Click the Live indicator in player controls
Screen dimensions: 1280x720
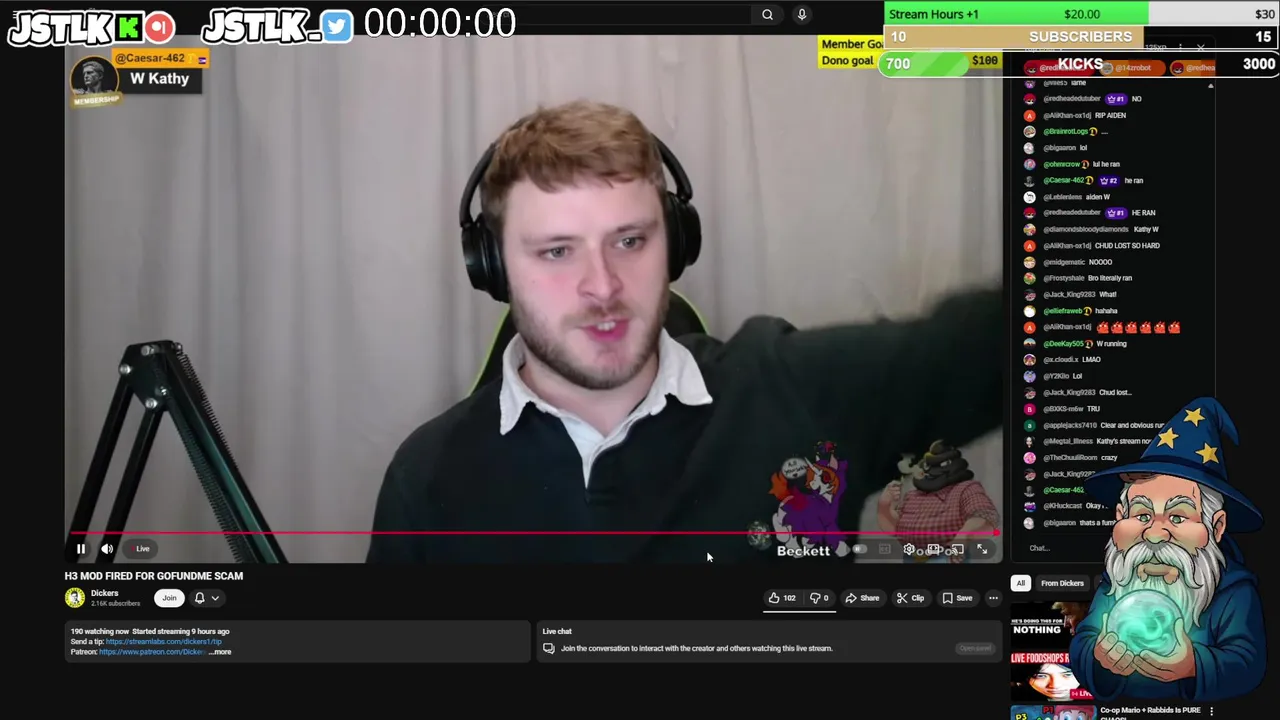142,549
